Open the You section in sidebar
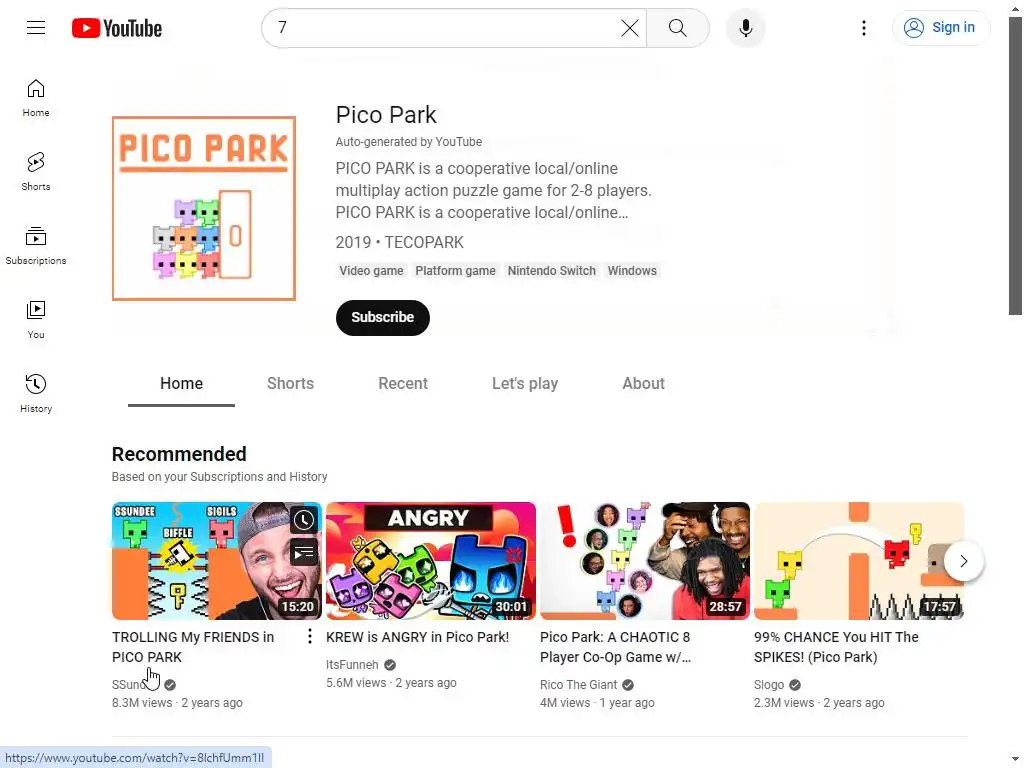Viewport: 1024px width, 768px height. click(36, 319)
